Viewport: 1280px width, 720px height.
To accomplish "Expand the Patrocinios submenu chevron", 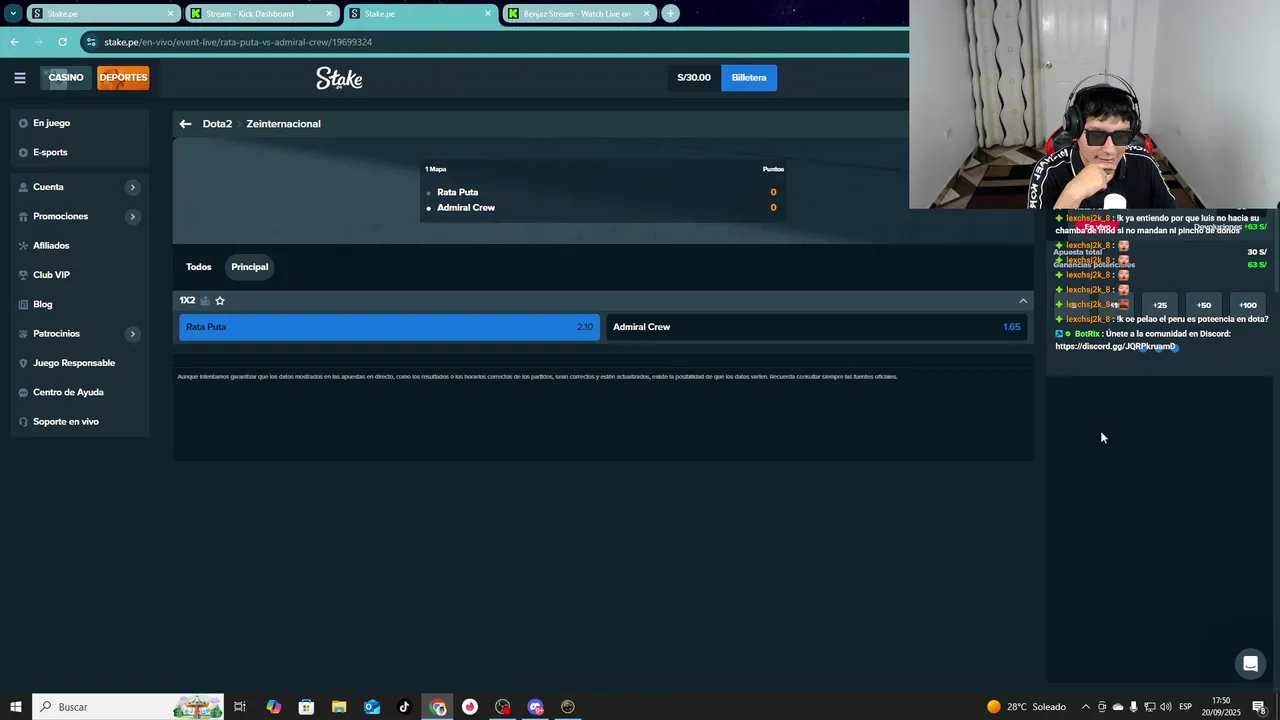I will click(x=132, y=334).
